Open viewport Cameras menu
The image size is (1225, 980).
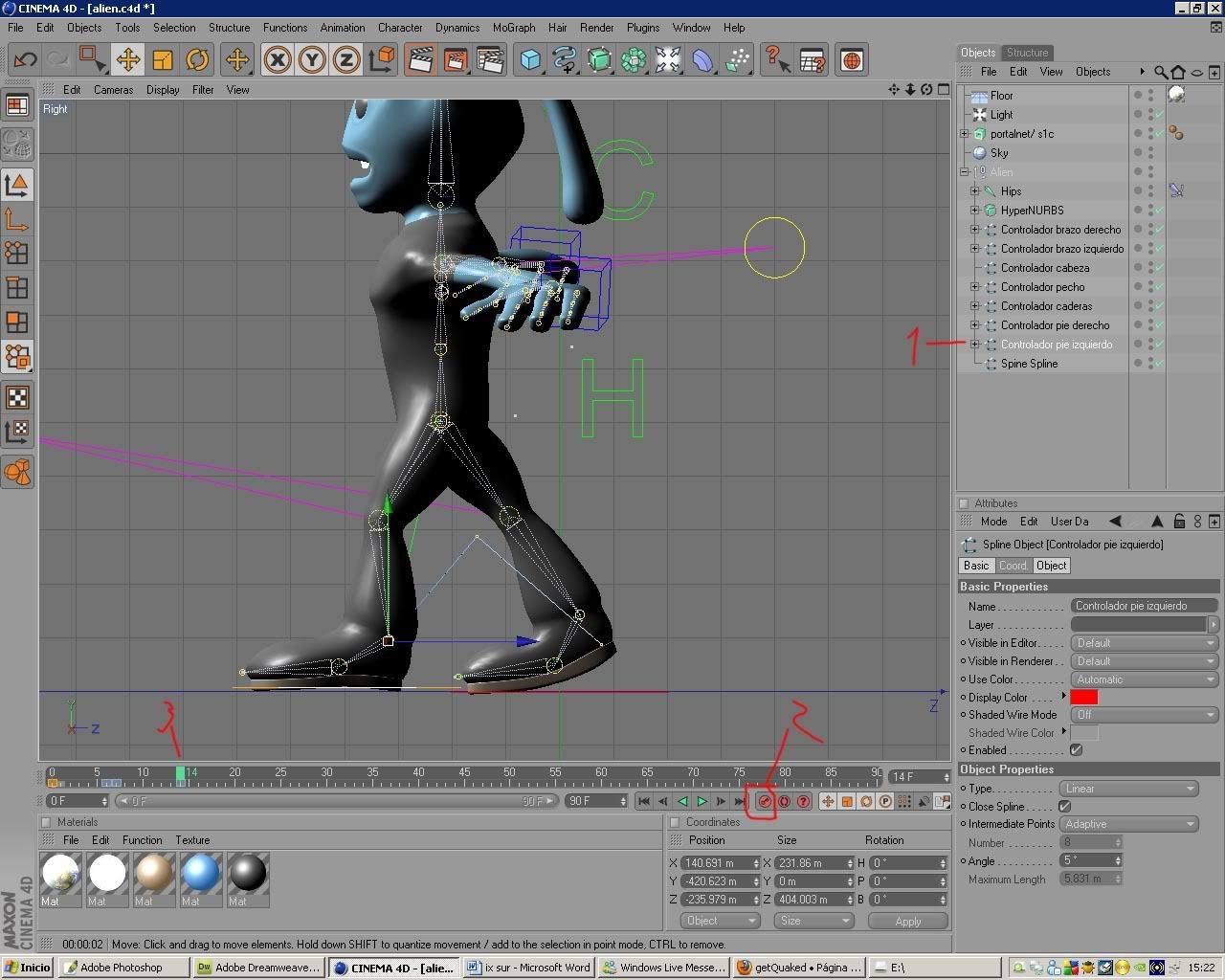113,90
